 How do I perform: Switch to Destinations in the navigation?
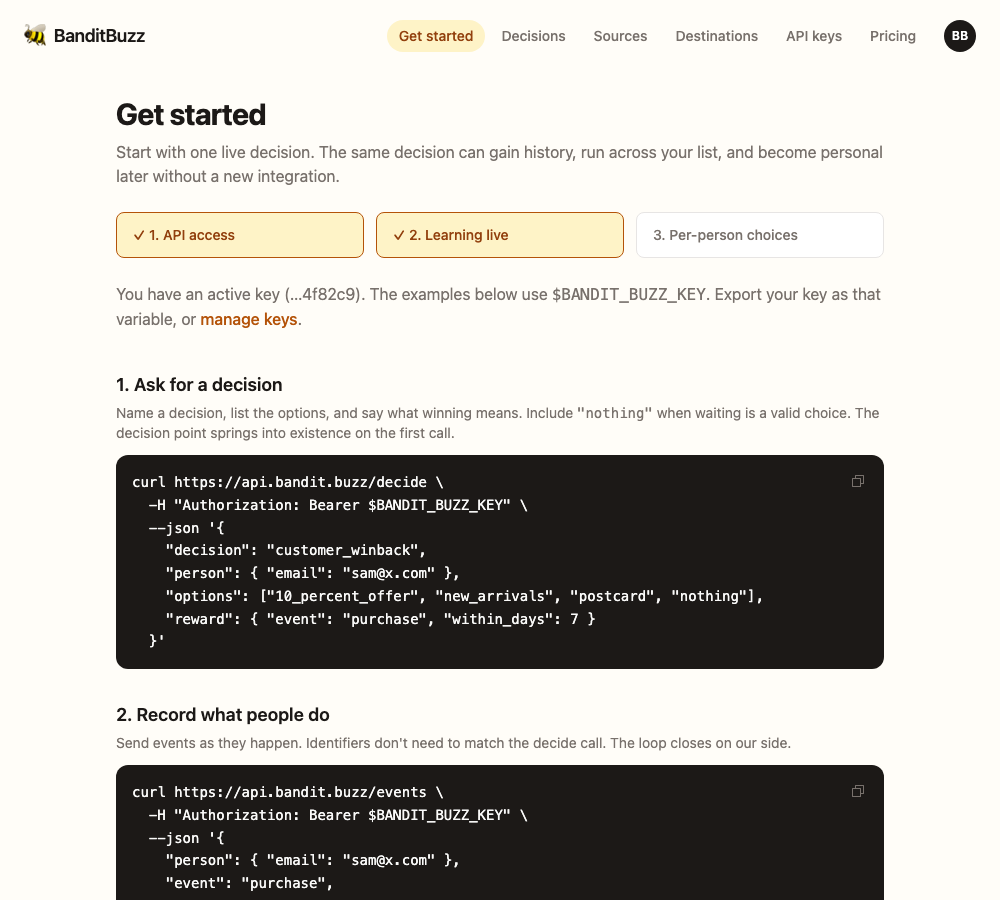[x=716, y=36]
